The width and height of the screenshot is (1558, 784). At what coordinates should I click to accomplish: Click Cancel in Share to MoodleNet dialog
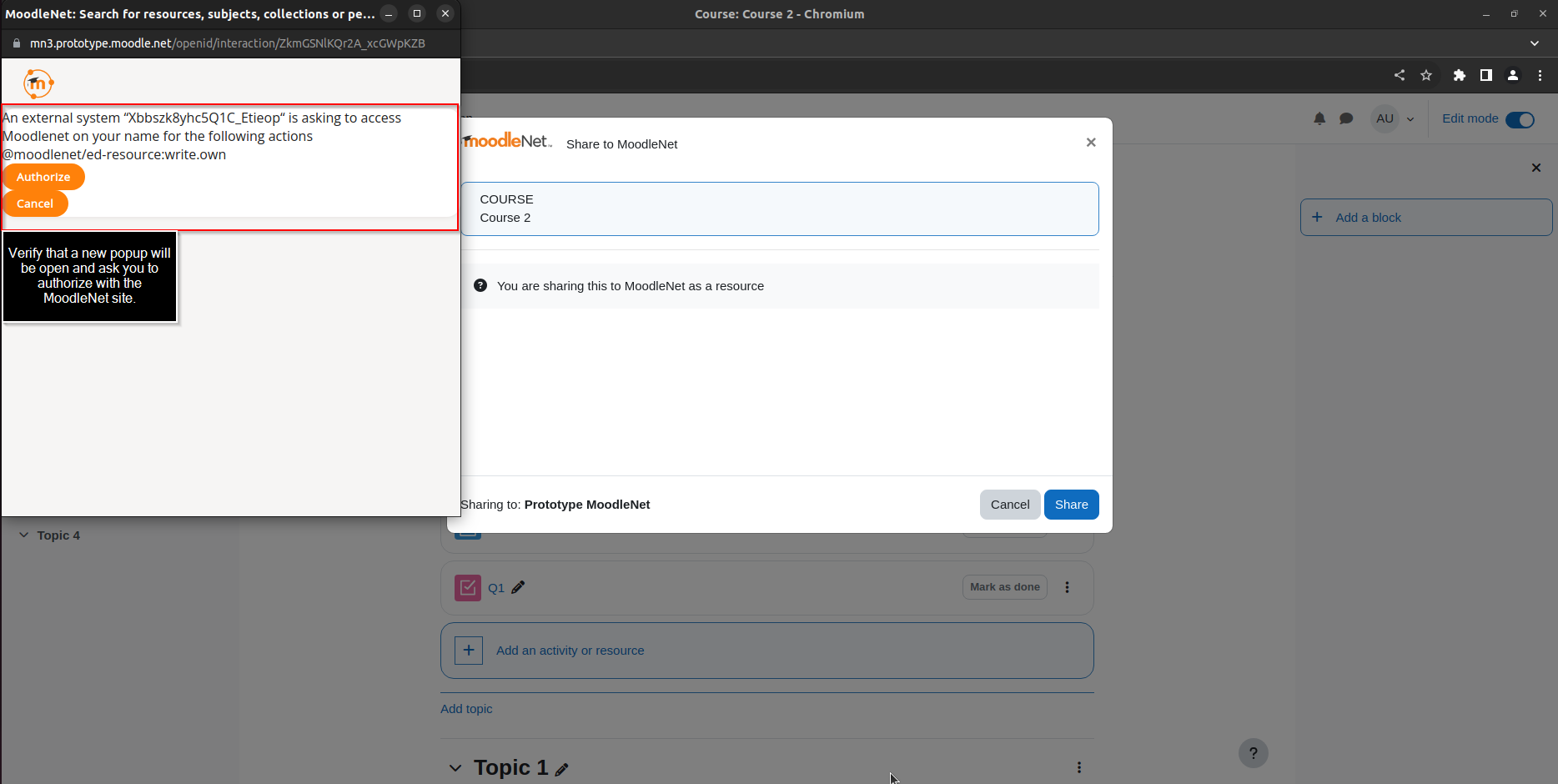click(1010, 505)
